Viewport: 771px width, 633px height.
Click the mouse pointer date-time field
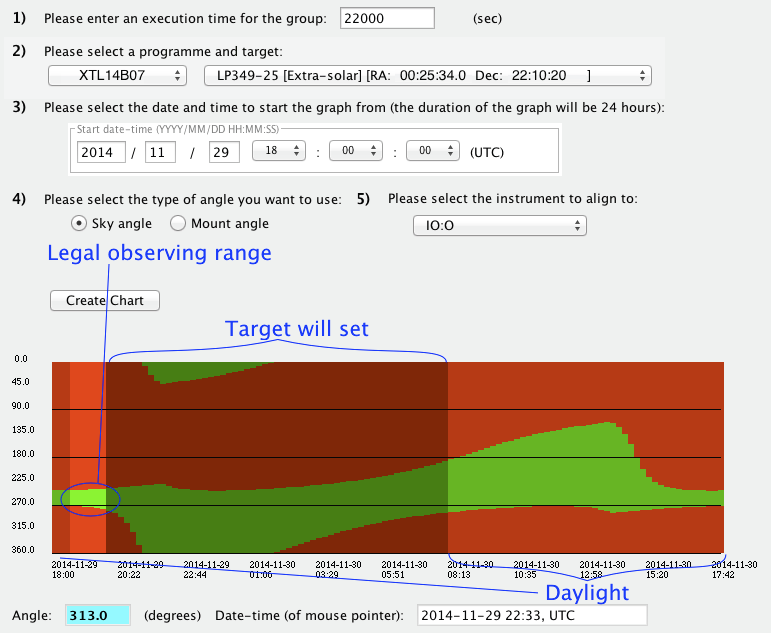point(532,615)
